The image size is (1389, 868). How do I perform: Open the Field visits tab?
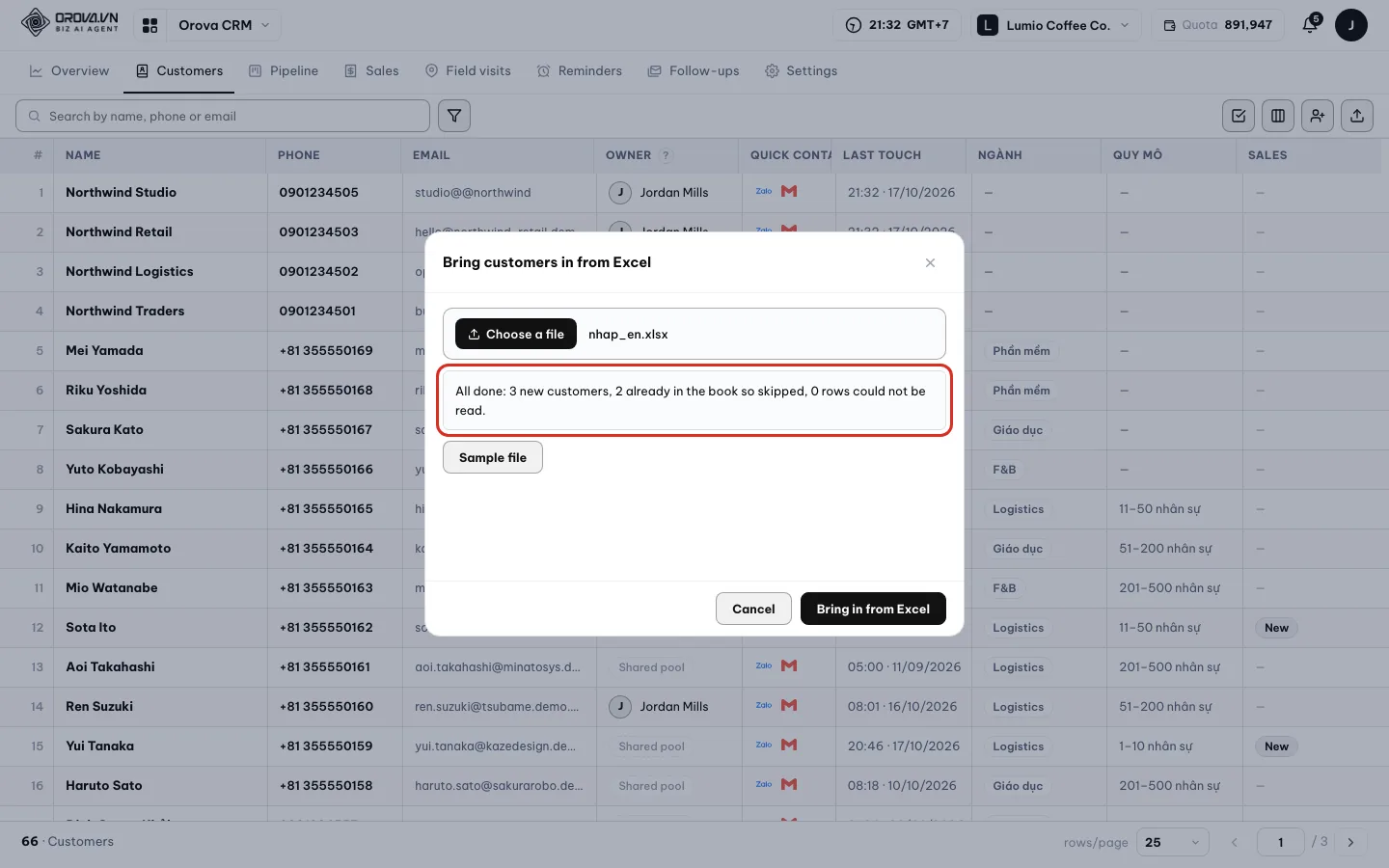point(468,70)
